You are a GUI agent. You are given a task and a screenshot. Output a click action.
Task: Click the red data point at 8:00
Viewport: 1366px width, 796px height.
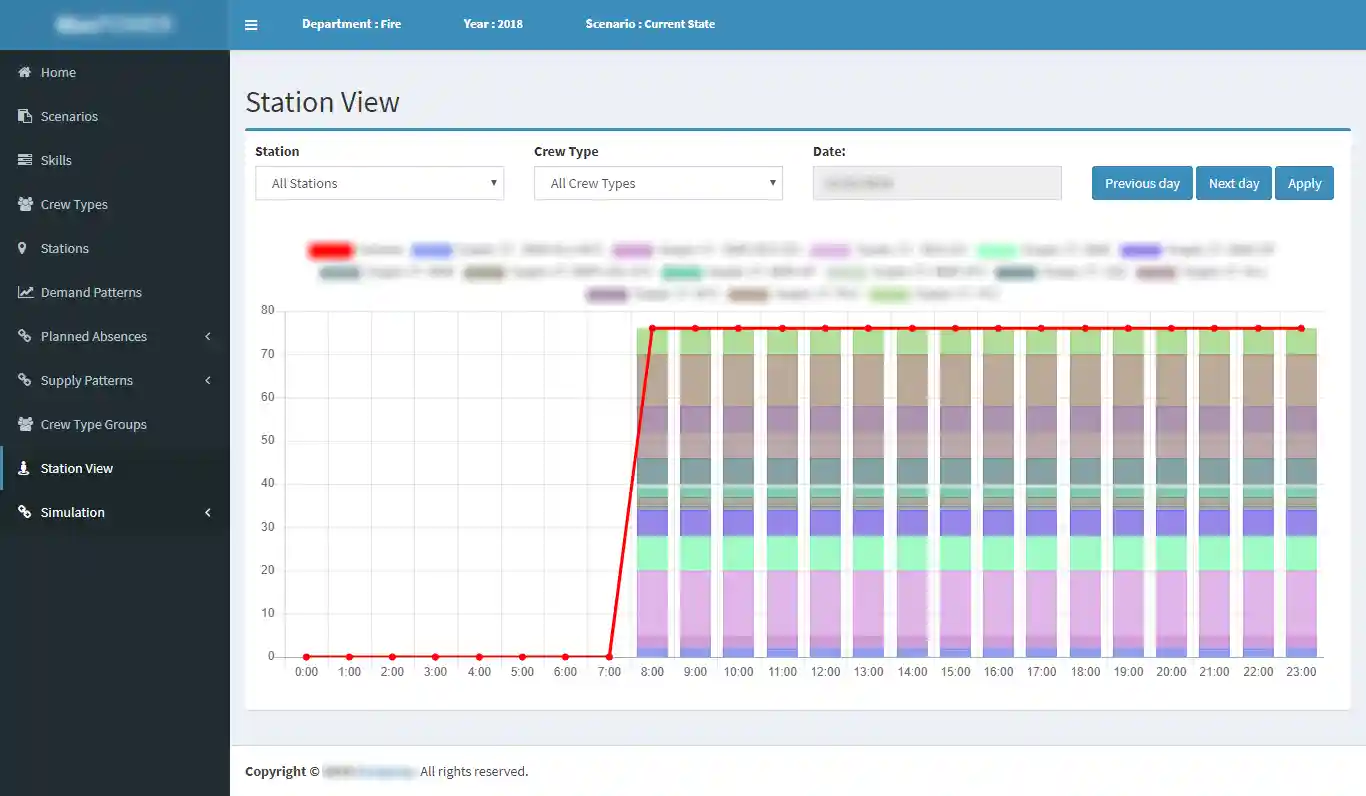[652, 328]
